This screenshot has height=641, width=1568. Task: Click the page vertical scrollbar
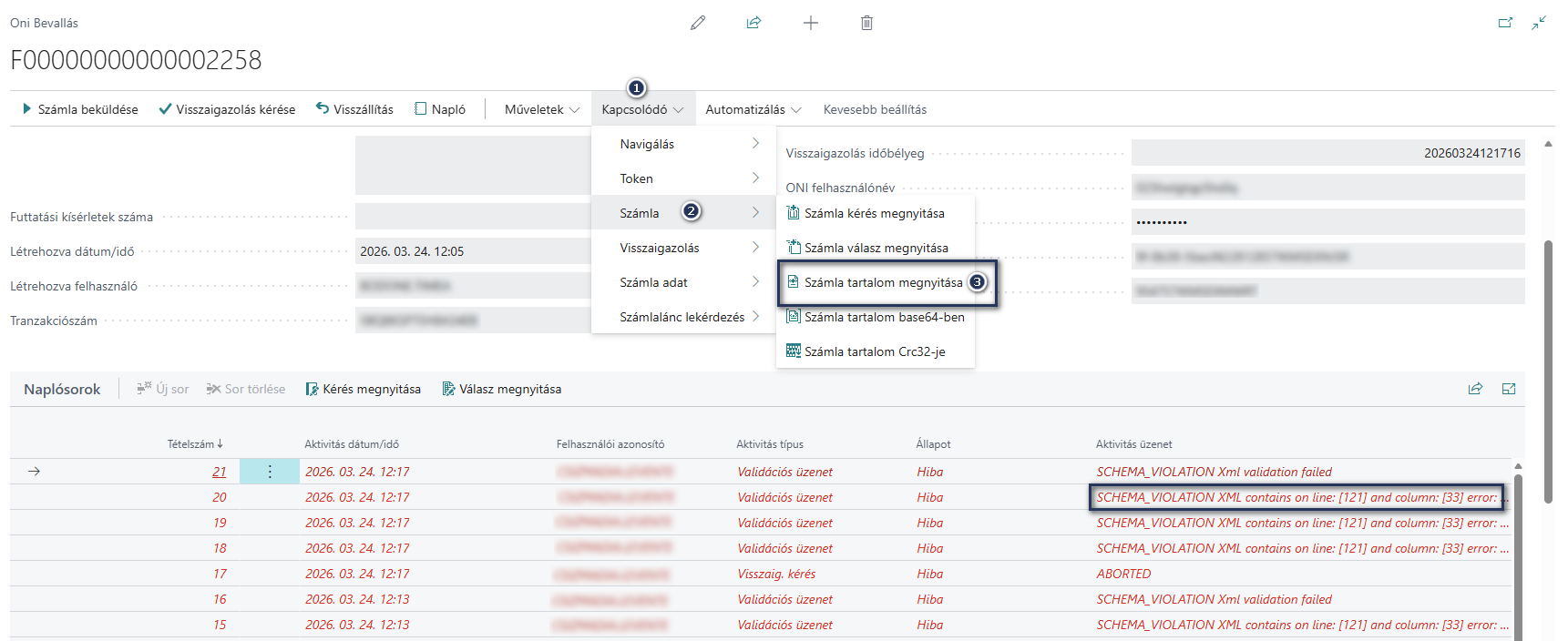(x=1548, y=371)
